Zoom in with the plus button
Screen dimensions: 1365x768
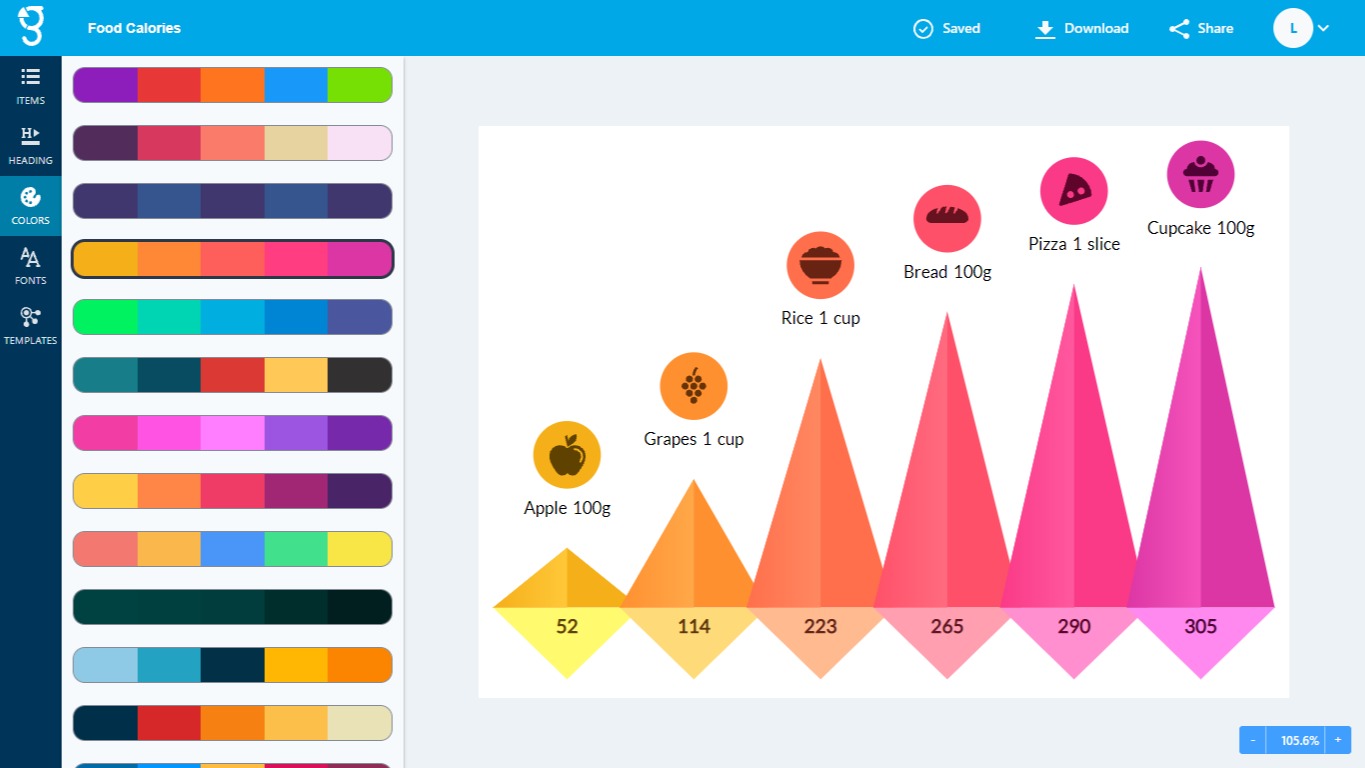(1337, 740)
